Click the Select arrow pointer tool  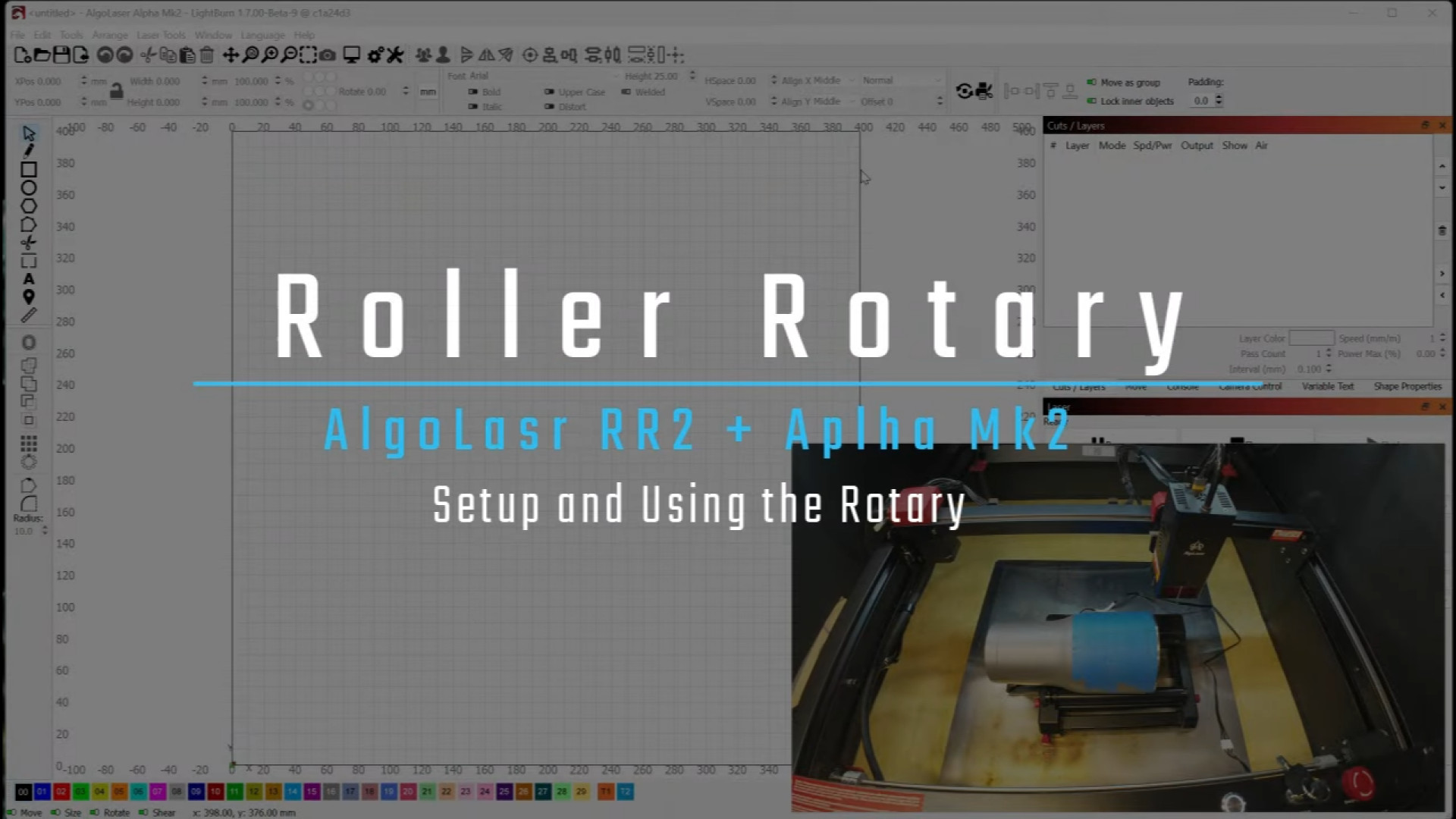click(29, 133)
